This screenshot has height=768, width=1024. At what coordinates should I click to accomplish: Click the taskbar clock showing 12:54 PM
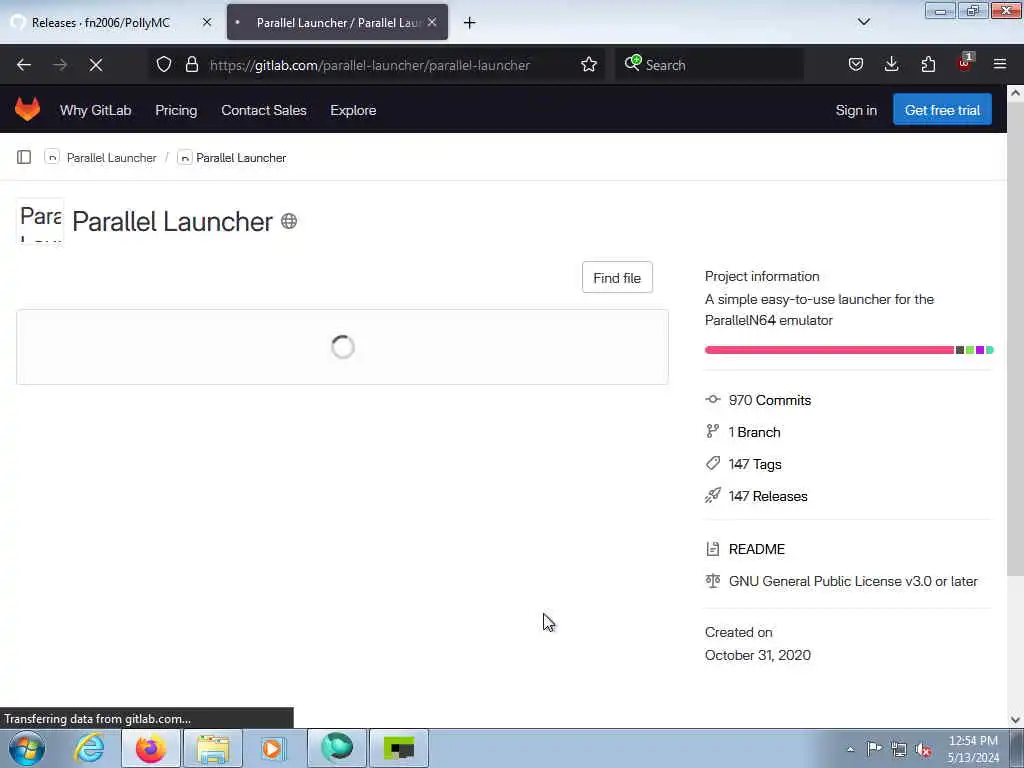pyautogui.click(x=973, y=748)
